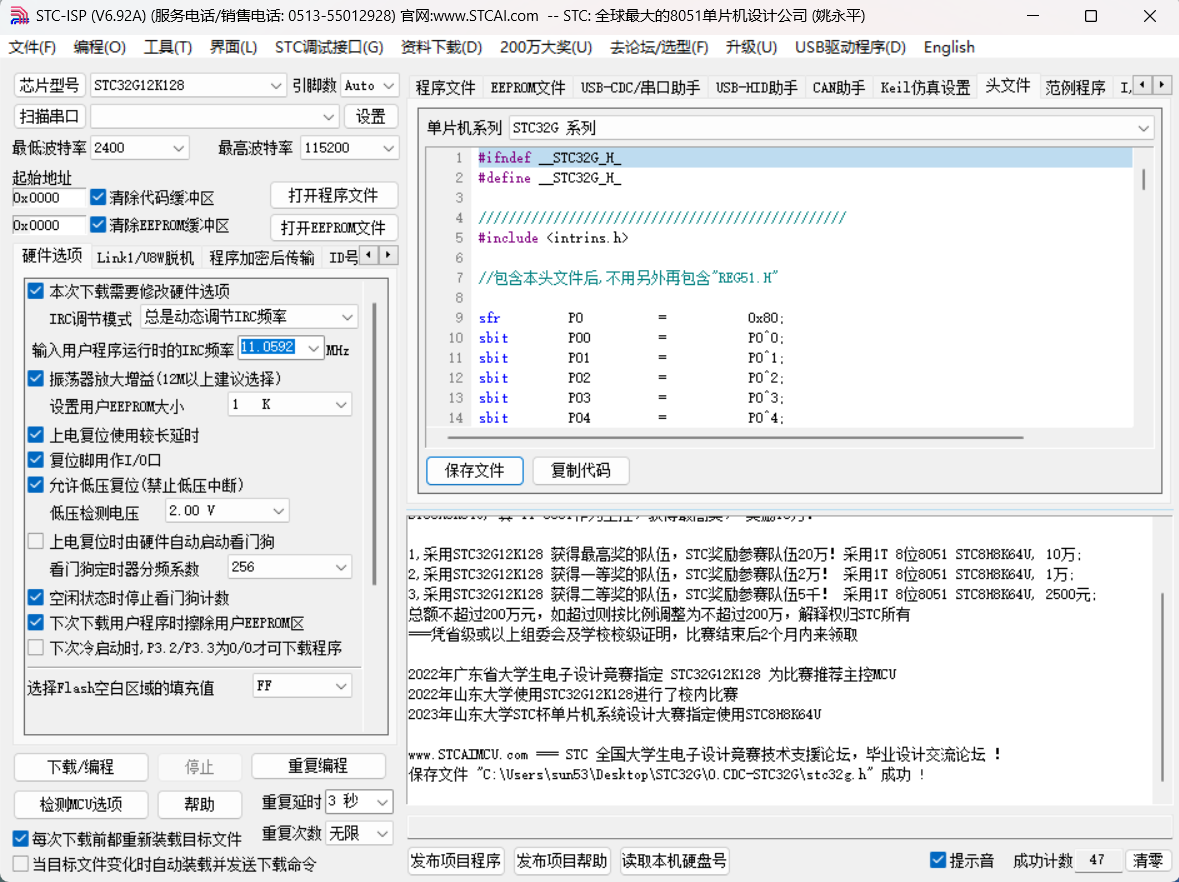Click the 检测MCU选项 button
Image resolution: width=1179 pixels, height=882 pixels.
coord(80,804)
